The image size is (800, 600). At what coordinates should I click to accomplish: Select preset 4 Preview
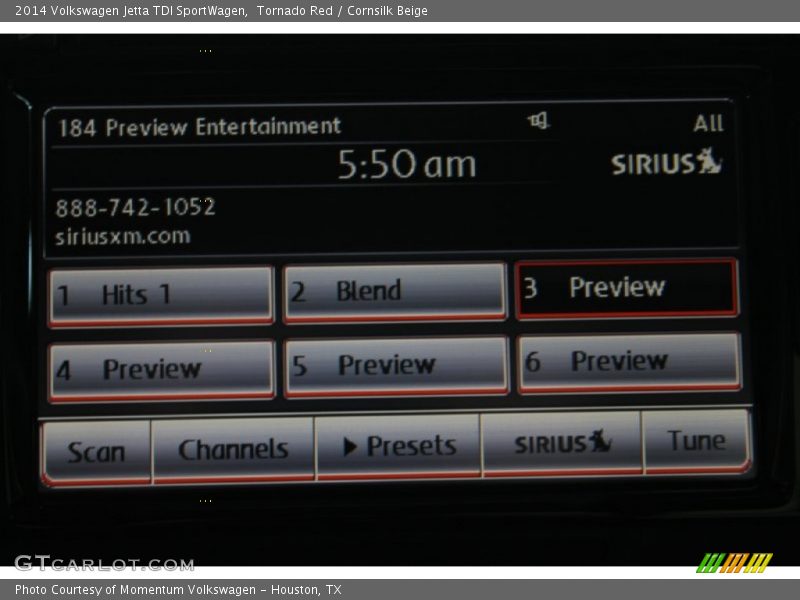pos(162,371)
